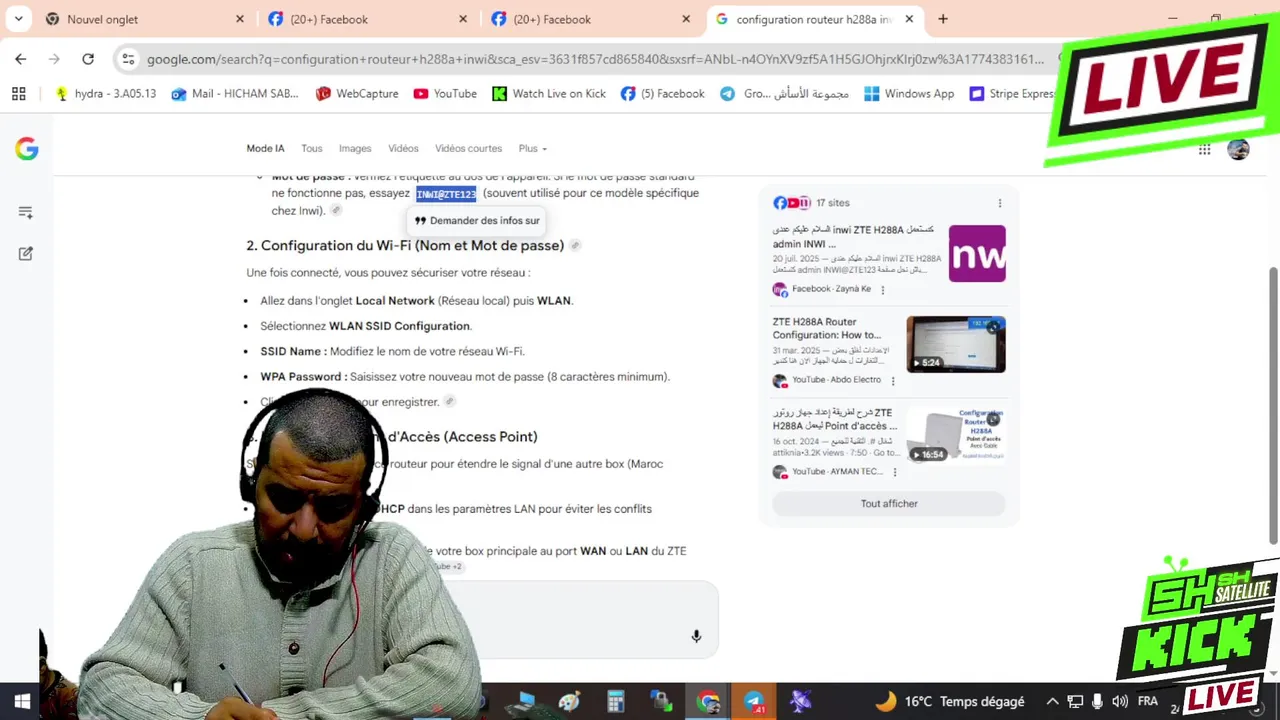Reload the current Google page
Image resolution: width=1280 pixels, height=720 pixels.
tap(88, 59)
